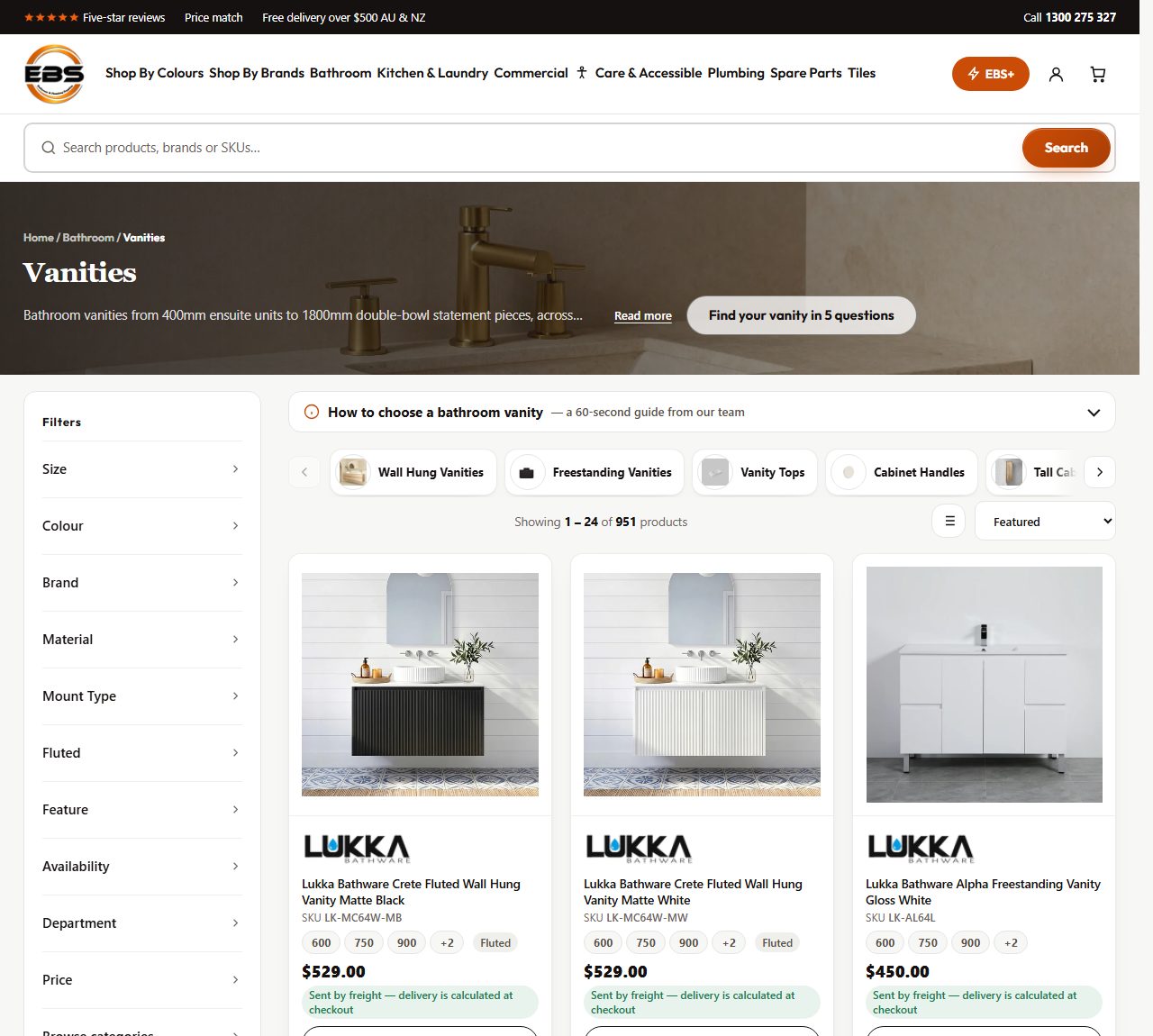Expand the vanity buying guide panel
Image resolution: width=1153 pixels, height=1036 pixels.
pos(702,412)
